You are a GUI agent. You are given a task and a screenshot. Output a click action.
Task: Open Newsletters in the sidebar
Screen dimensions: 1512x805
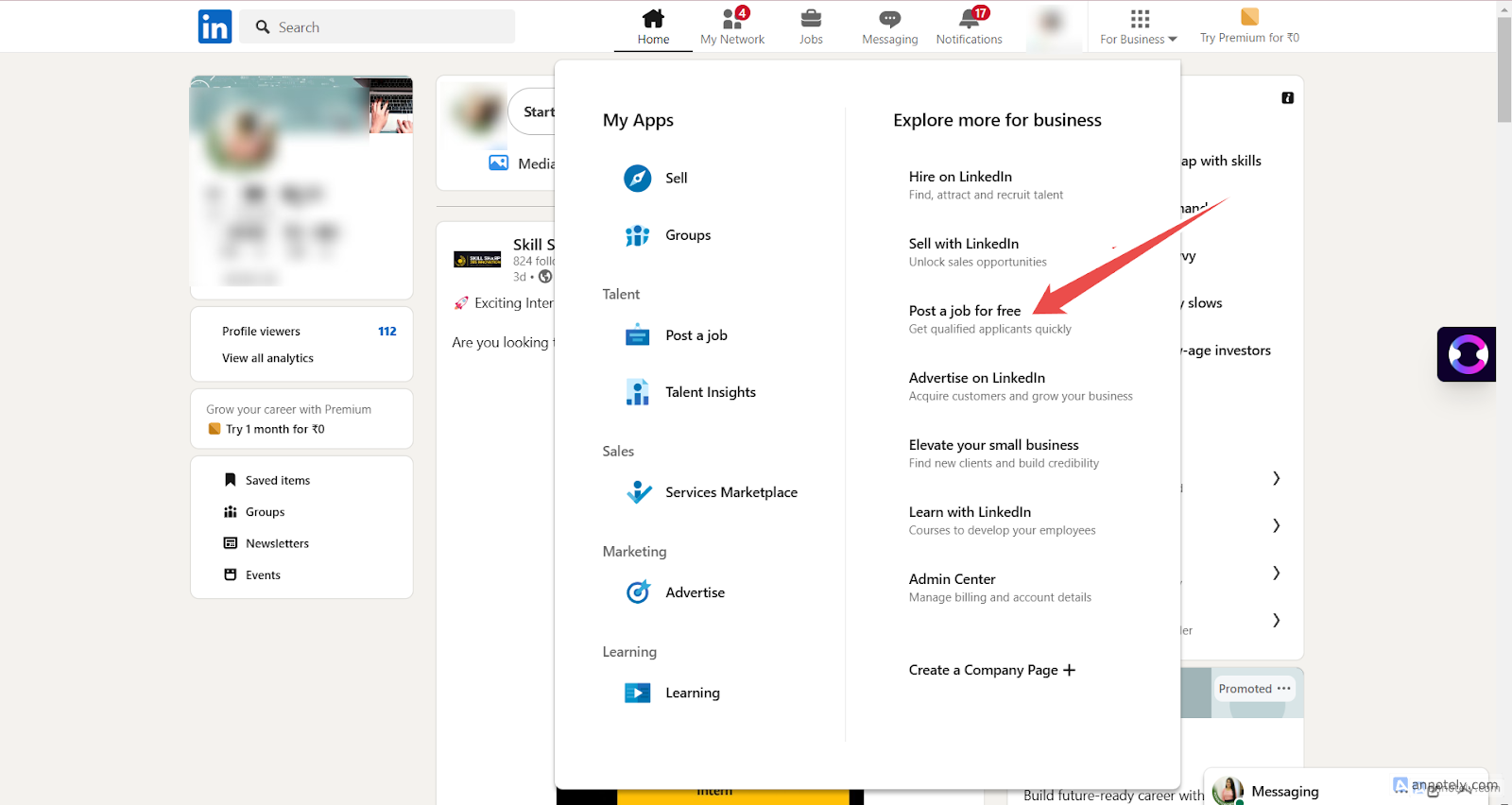coord(277,543)
